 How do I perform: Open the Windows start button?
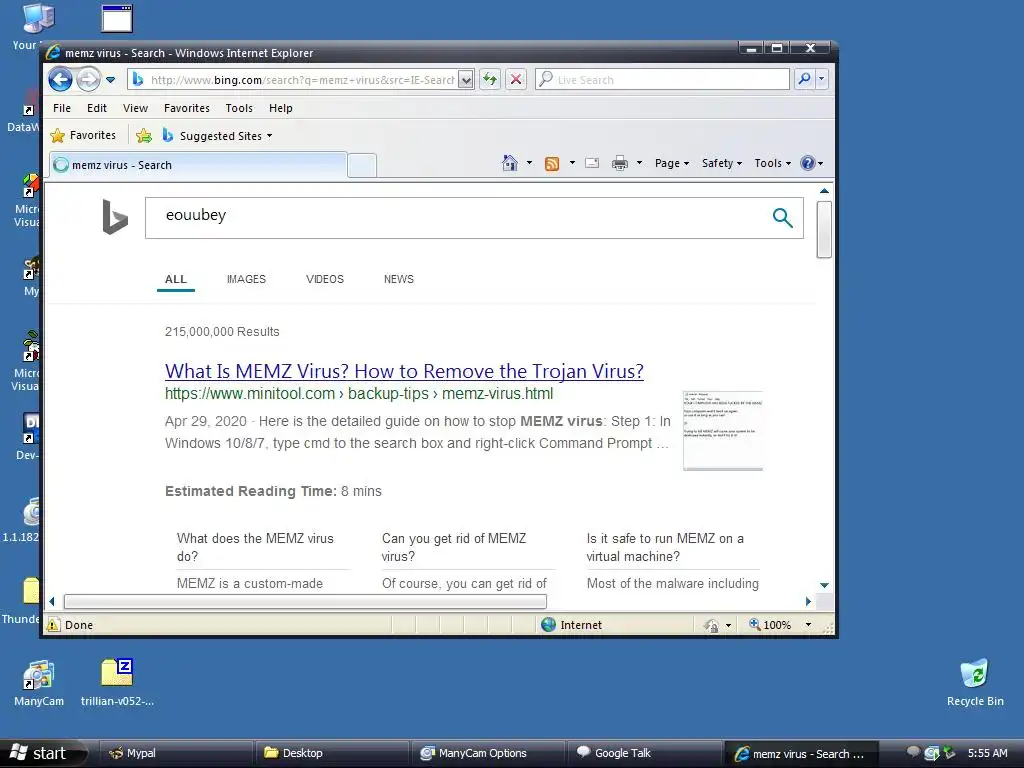(x=42, y=753)
